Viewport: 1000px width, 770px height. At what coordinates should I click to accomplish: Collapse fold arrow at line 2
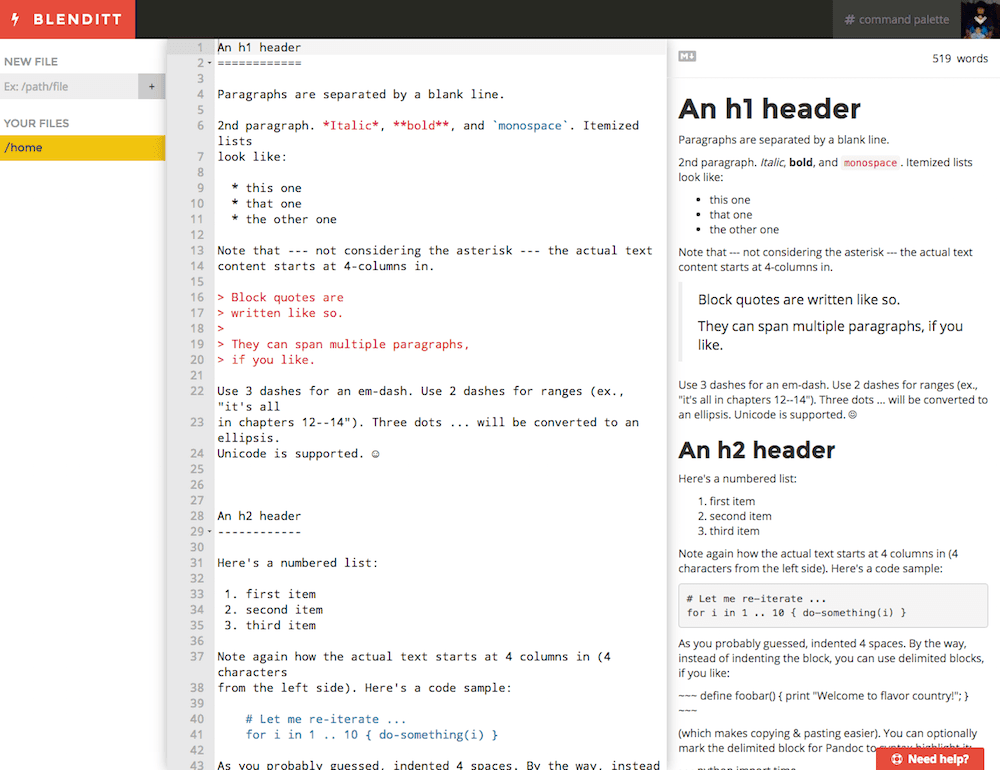click(209, 63)
